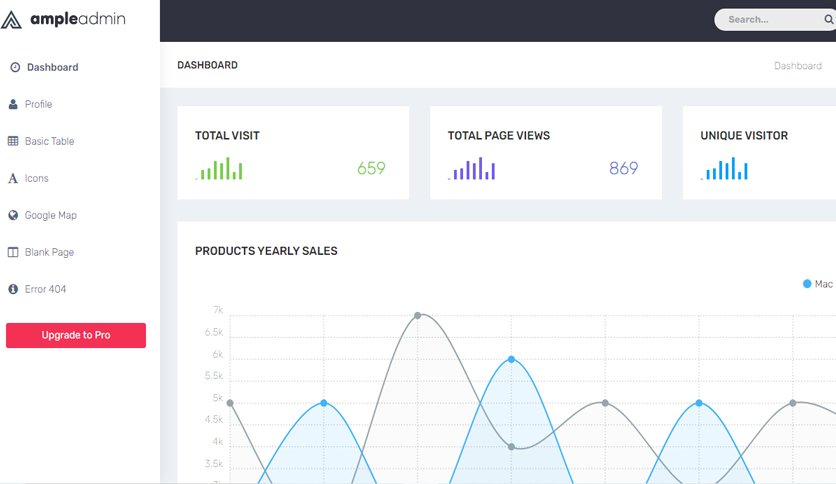Image resolution: width=836 pixels, height=484 pixels.
Task: Click the 4k y-axis label
Action: pyautogui.click(x=218, y=442)
